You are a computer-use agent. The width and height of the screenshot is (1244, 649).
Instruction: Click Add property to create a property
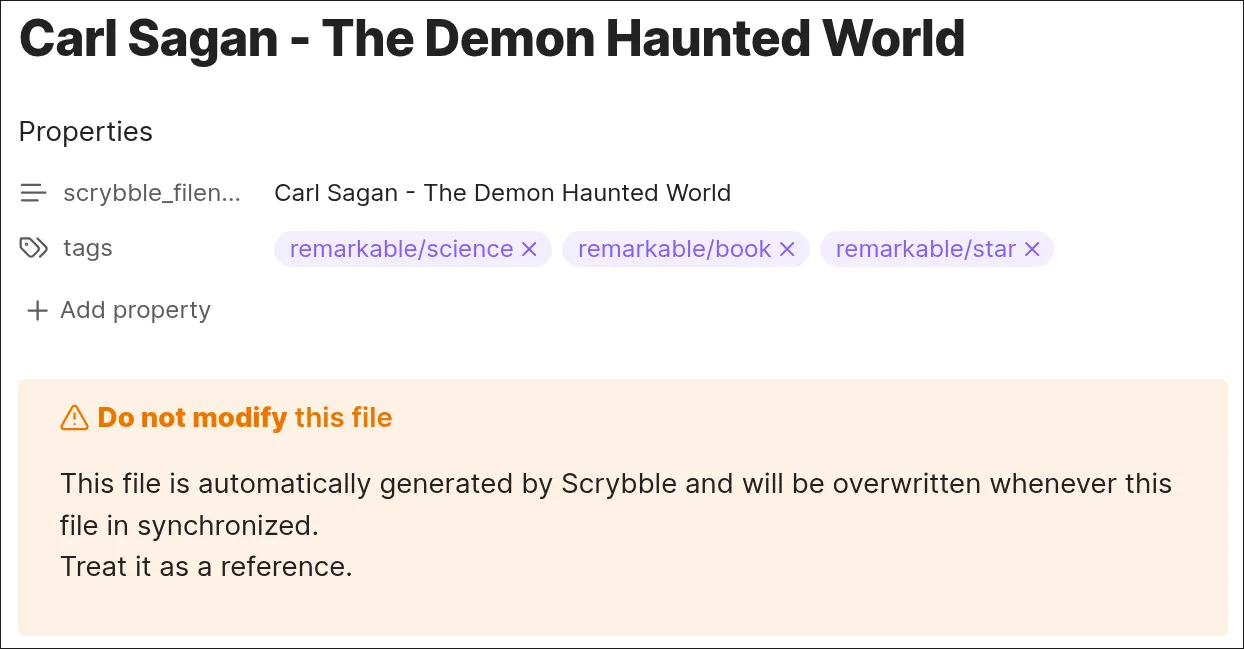coord(135,310)
